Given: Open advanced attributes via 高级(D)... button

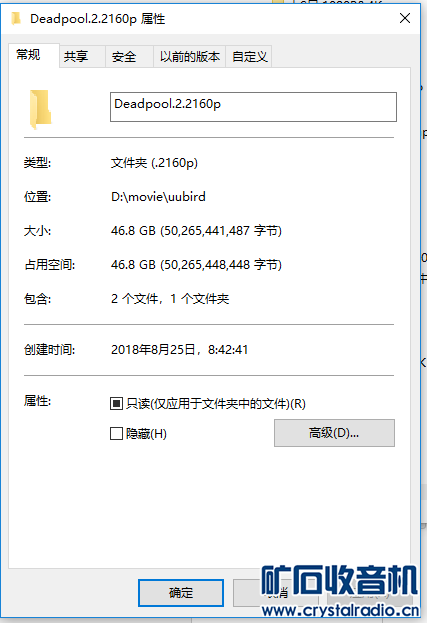Looking at the screenshot, I should (x=334, y=433).
